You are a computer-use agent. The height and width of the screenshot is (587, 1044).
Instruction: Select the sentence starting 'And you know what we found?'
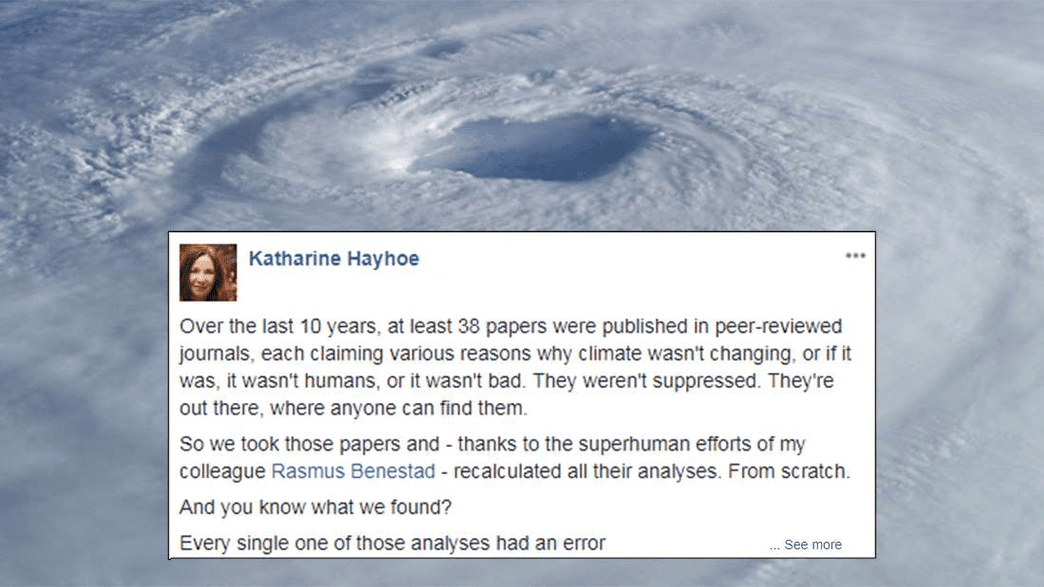(310, 507)
